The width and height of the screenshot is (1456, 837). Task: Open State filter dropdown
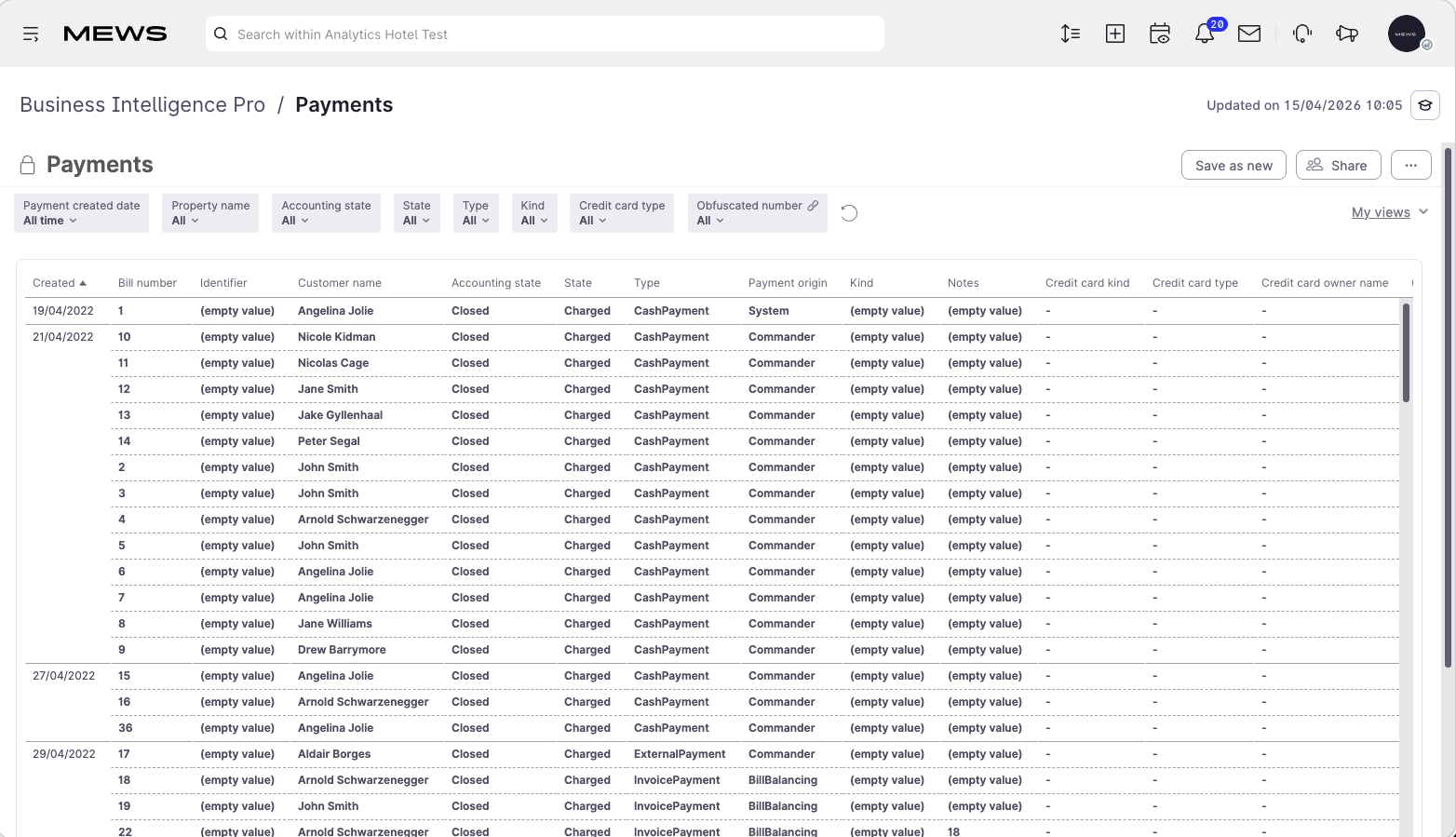click(416, 213)
